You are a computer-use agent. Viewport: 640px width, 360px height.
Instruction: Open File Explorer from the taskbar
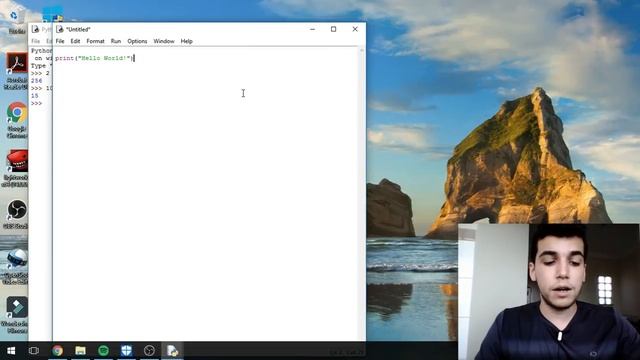[80, 351]
